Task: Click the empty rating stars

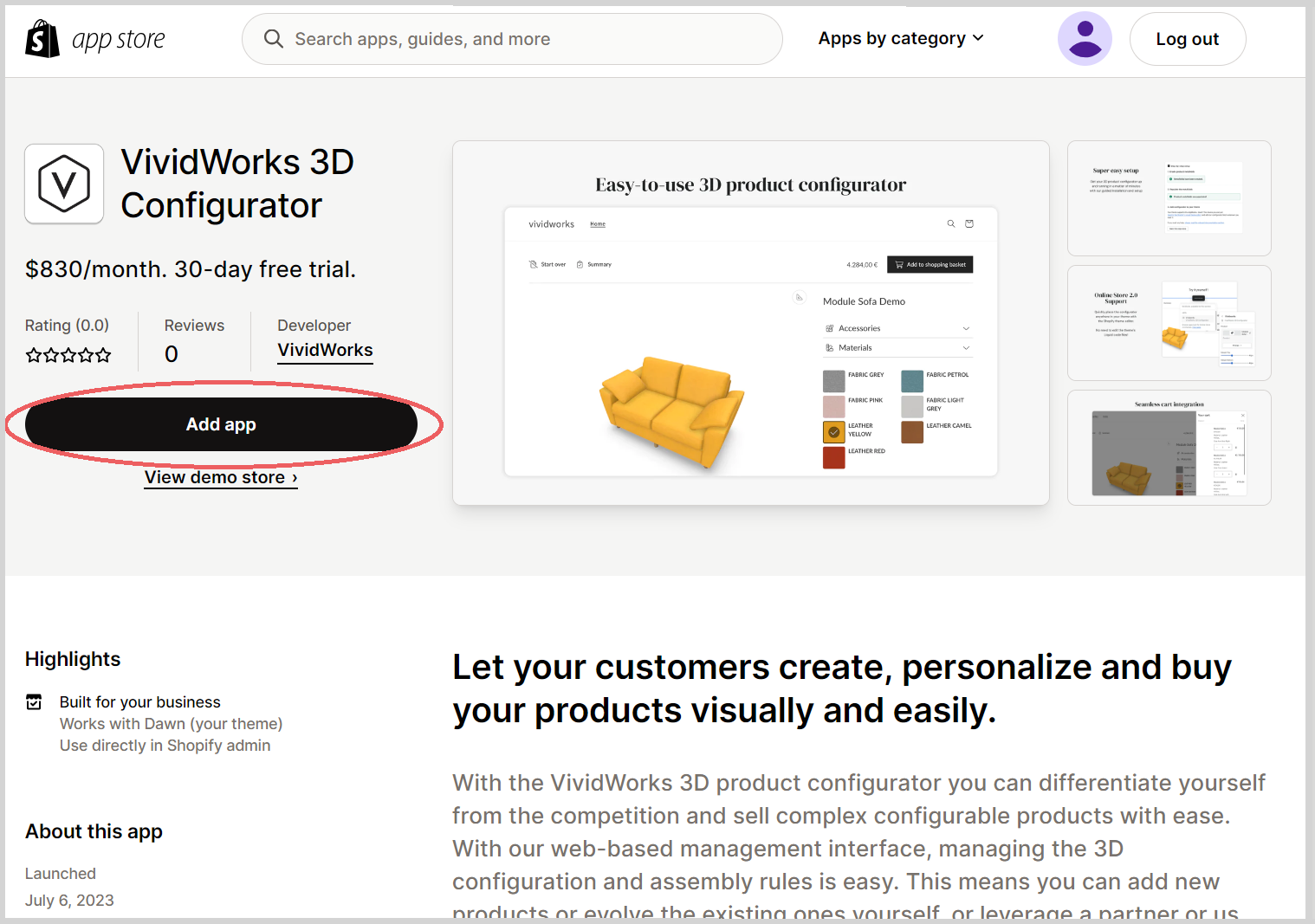Action: click(68, 355)
